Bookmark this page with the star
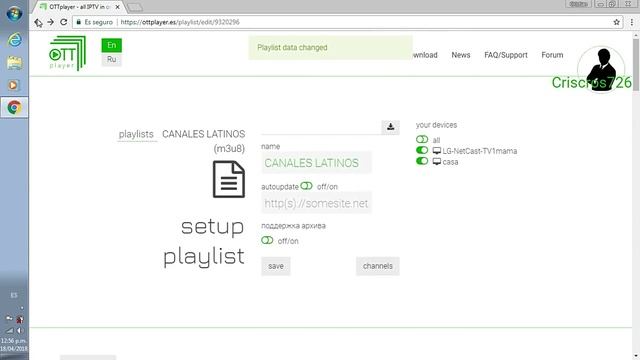Viewport: 640px width, 360px height. (x=616, y=22)
